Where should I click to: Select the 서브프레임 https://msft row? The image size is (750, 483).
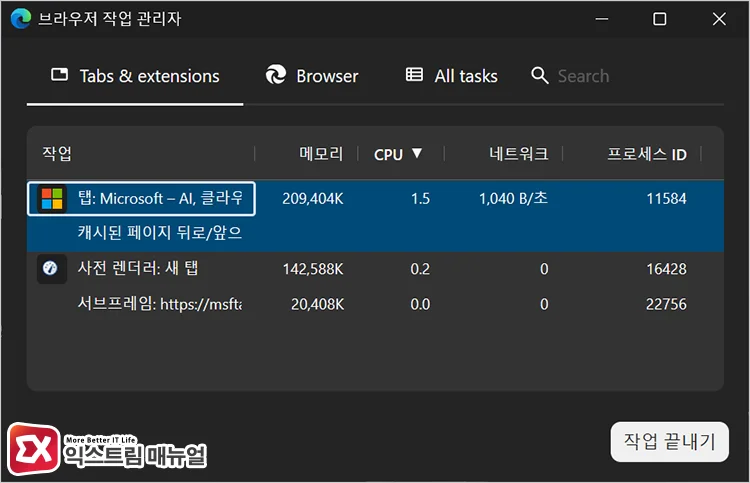pos(375,304)
